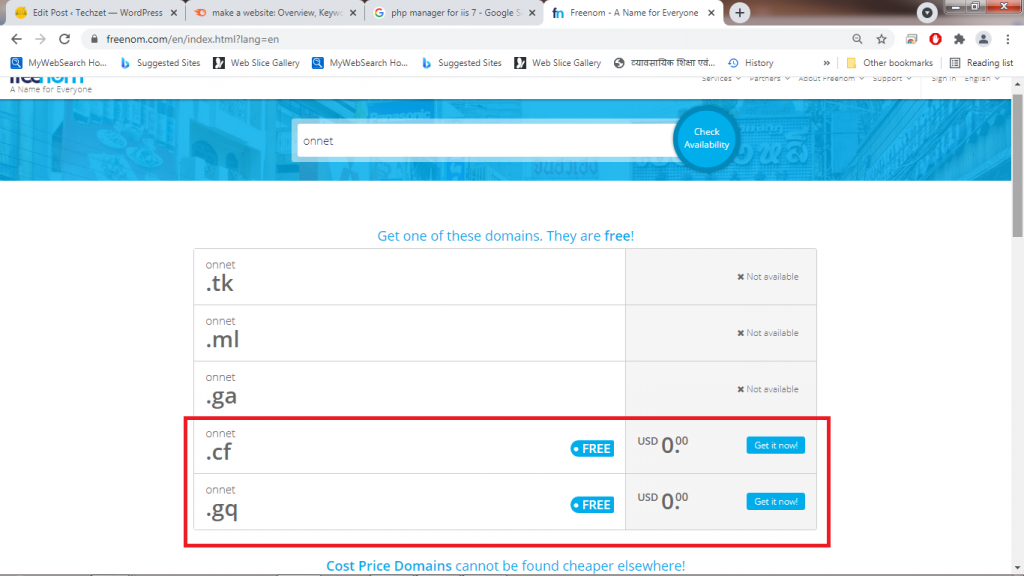Reload the page with the refresh icon
Viewport: 1024px width, 576px height.
[65, 39]
